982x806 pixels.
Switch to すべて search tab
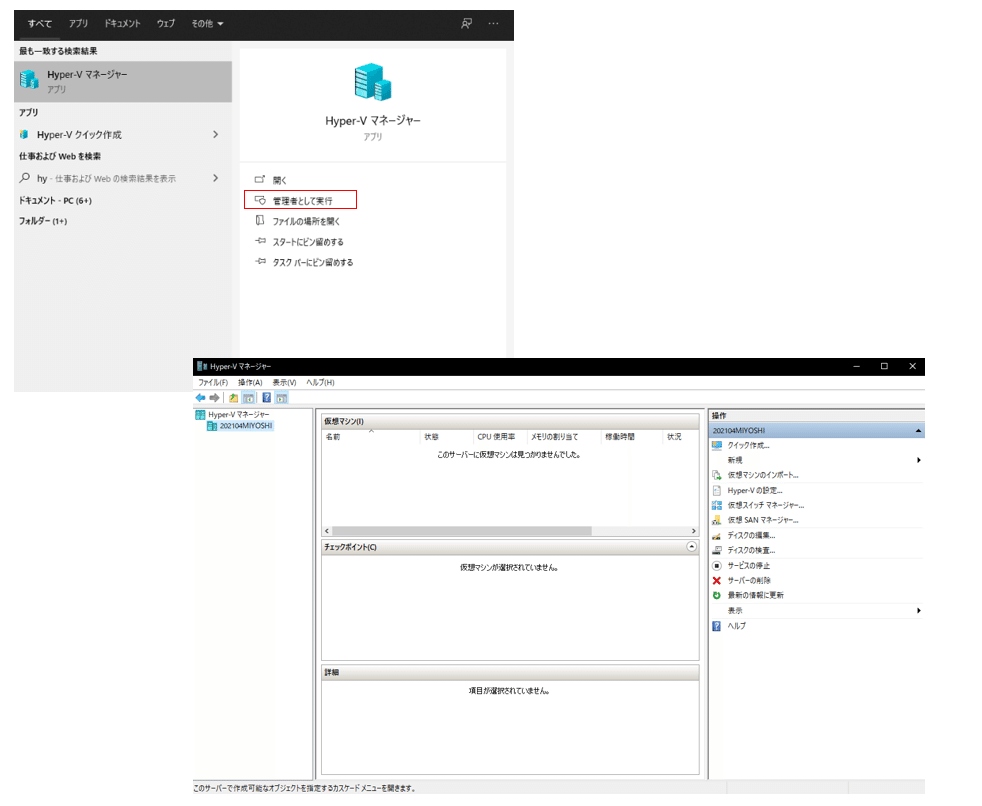coord(39,24)
